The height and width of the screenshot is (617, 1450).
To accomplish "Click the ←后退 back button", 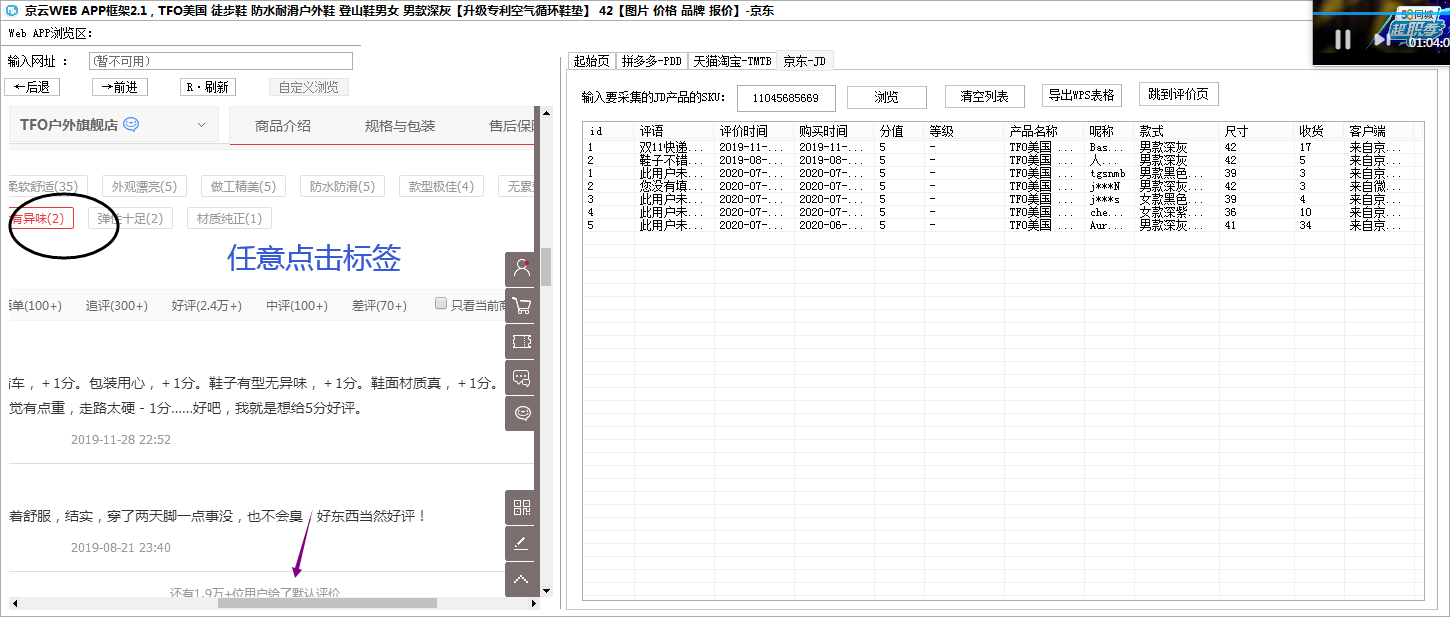I will point(32,87).
